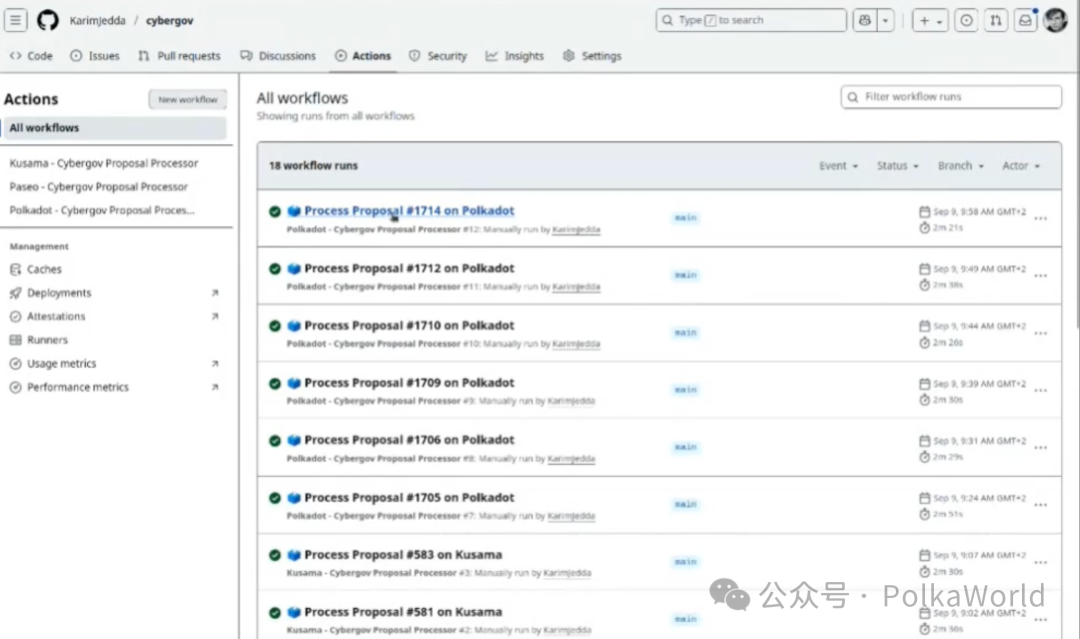1080x639 pixels.
Task: Open run Process Proposal #1710 on Polkadot
Action: click(x=409, y=326)
